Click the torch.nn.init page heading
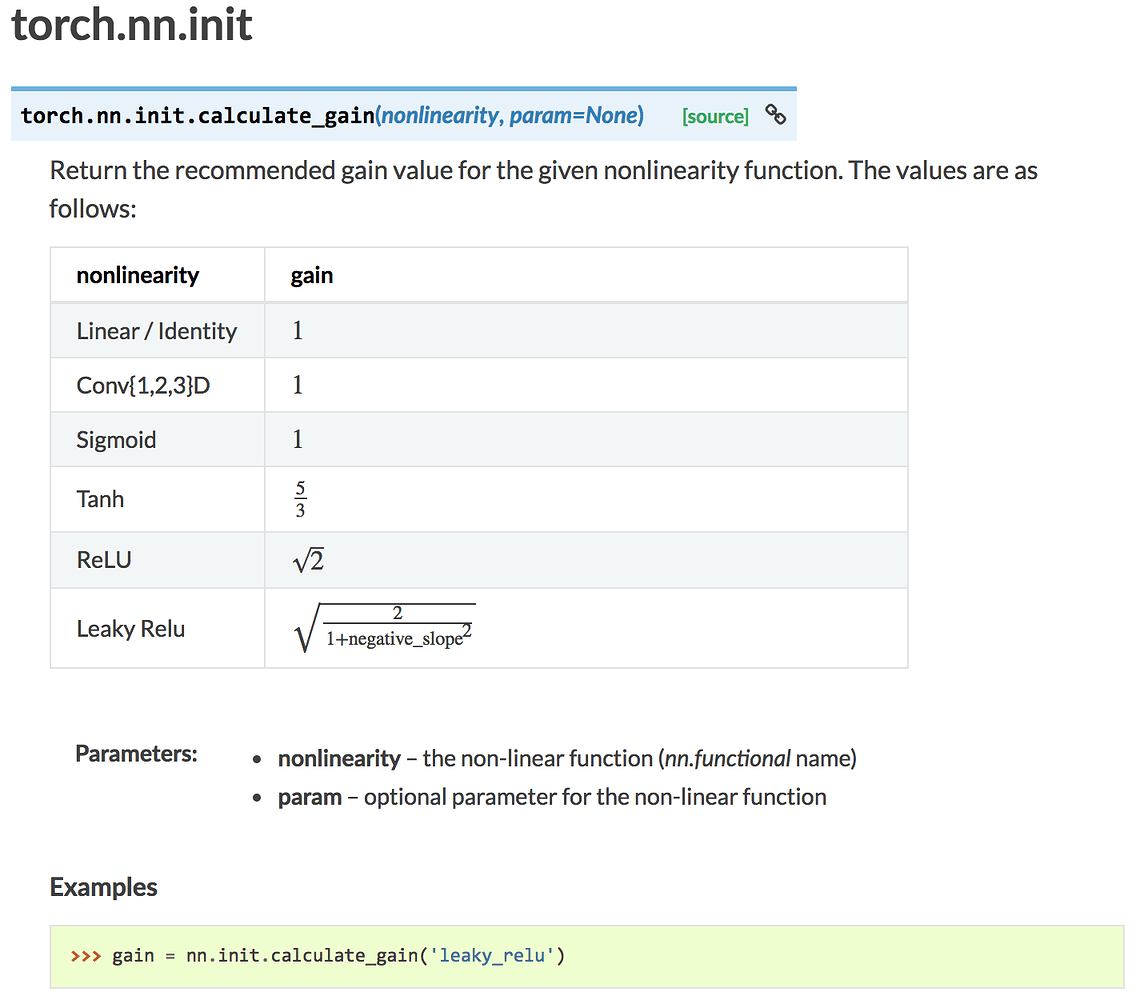The height and width of the screenshot is (1000, 1136). 132,25
